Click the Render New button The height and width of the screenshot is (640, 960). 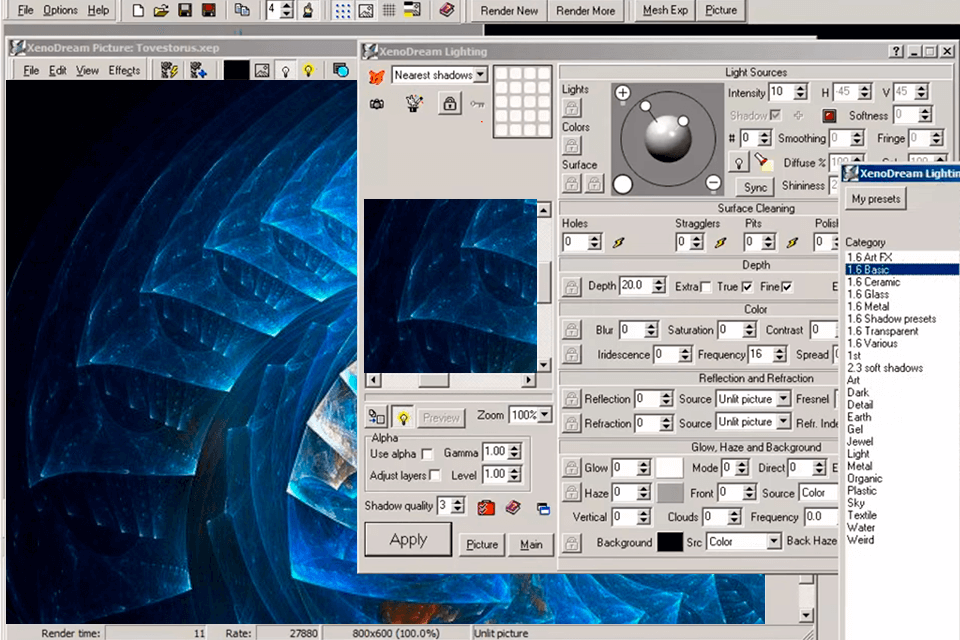point(509,11)
